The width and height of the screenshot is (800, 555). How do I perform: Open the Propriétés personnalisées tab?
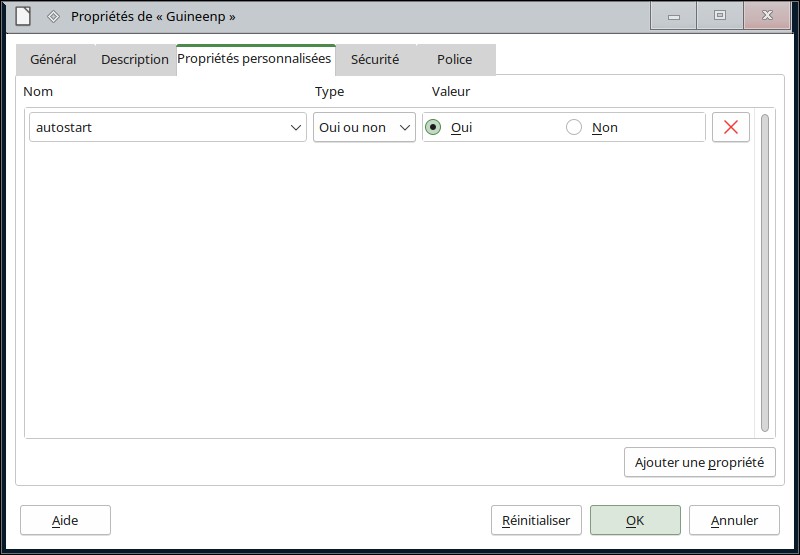pos(255,59)
